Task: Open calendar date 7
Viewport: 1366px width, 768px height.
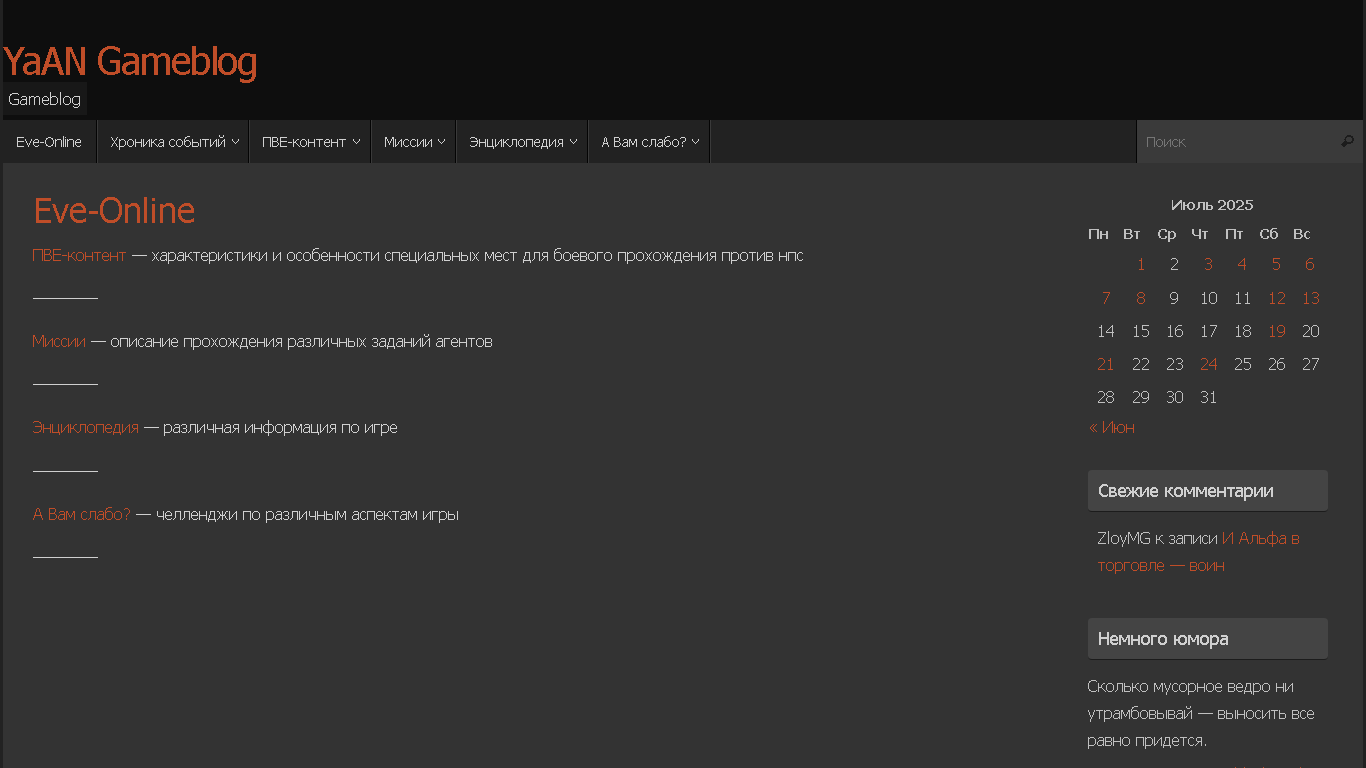Action: point(1106,298)
